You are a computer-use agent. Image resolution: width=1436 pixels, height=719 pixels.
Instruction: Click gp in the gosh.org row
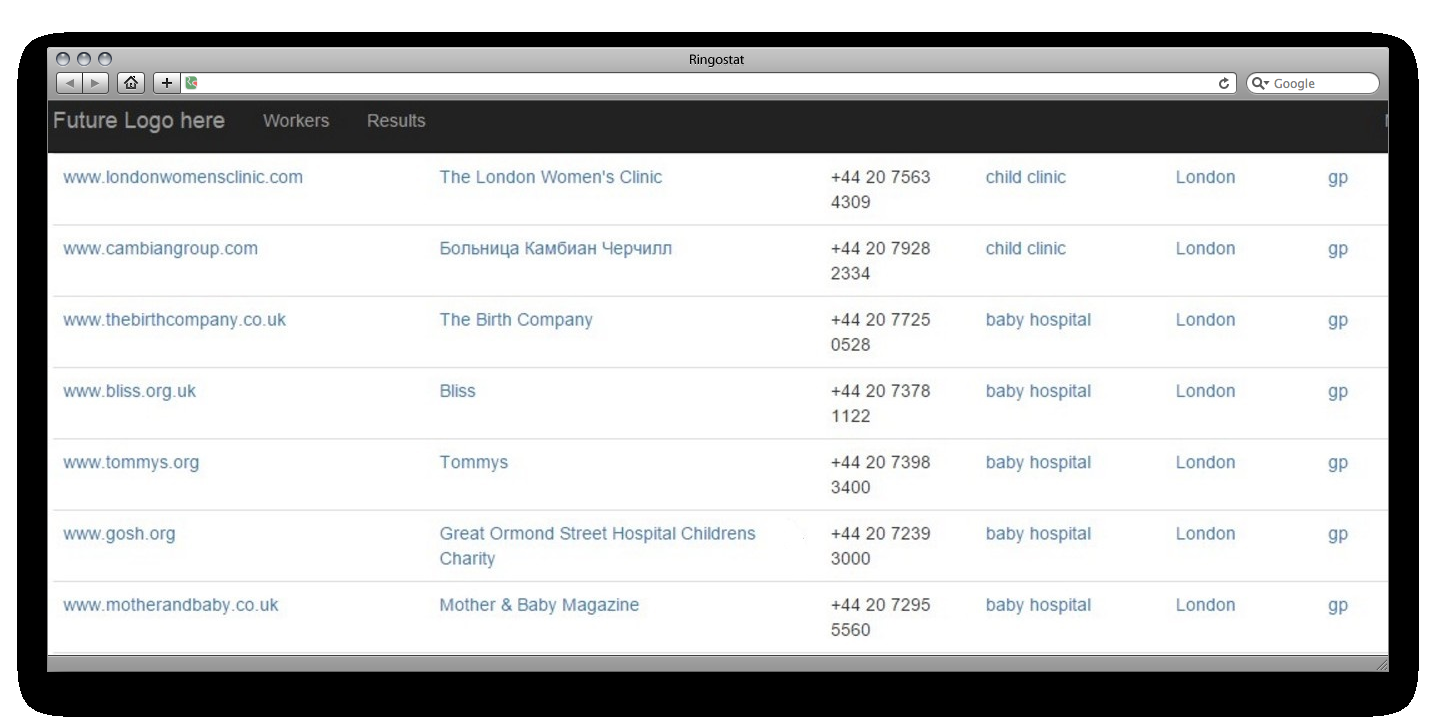(x=1338, y=534)
